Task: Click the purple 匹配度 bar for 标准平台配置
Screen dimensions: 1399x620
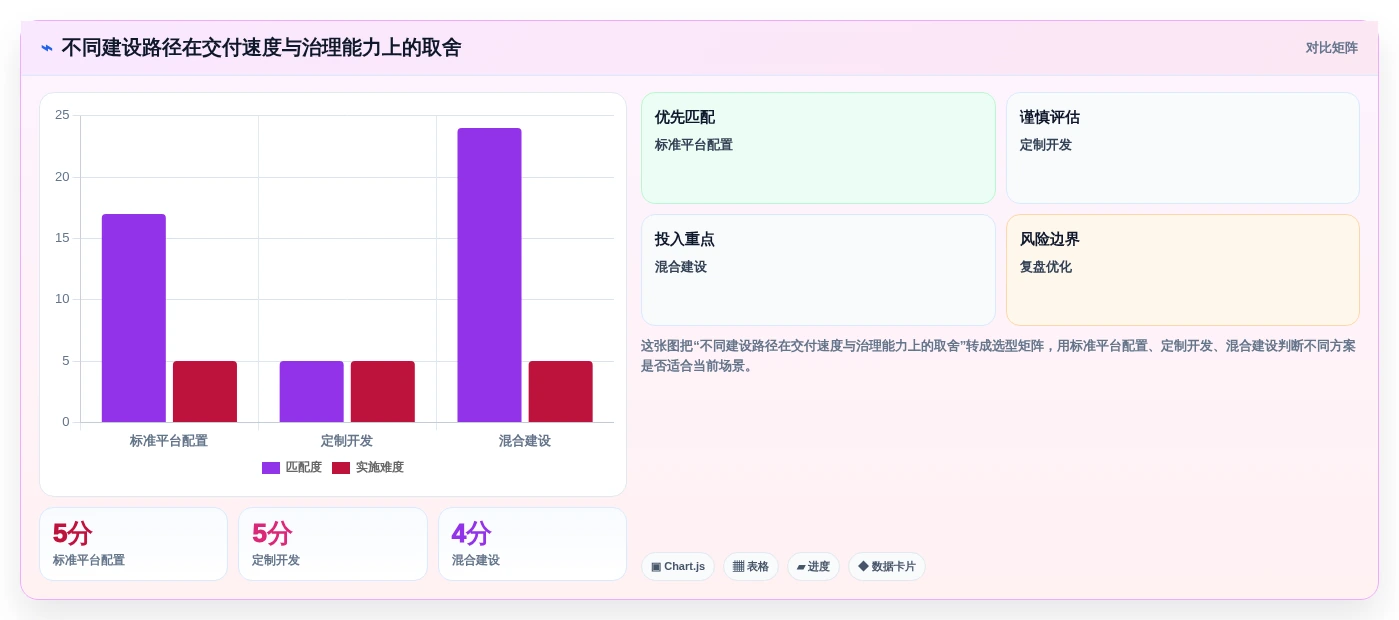Action: 134,318
